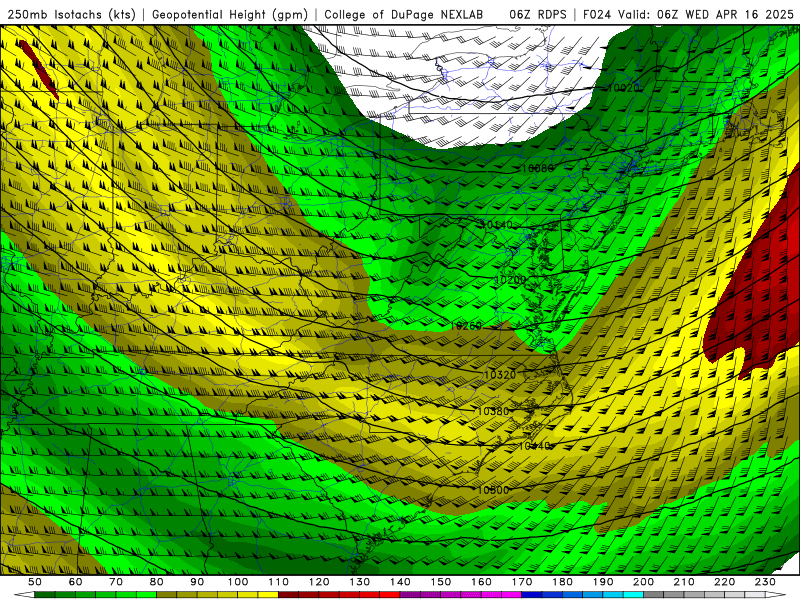Click the 10320 height contour label

pos(500,374)
